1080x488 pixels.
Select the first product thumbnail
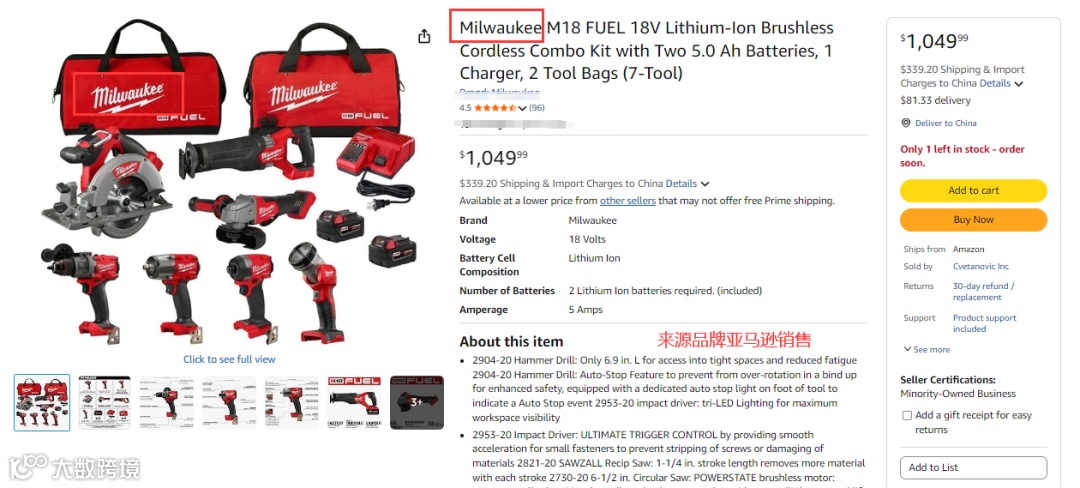click(42, 403)
